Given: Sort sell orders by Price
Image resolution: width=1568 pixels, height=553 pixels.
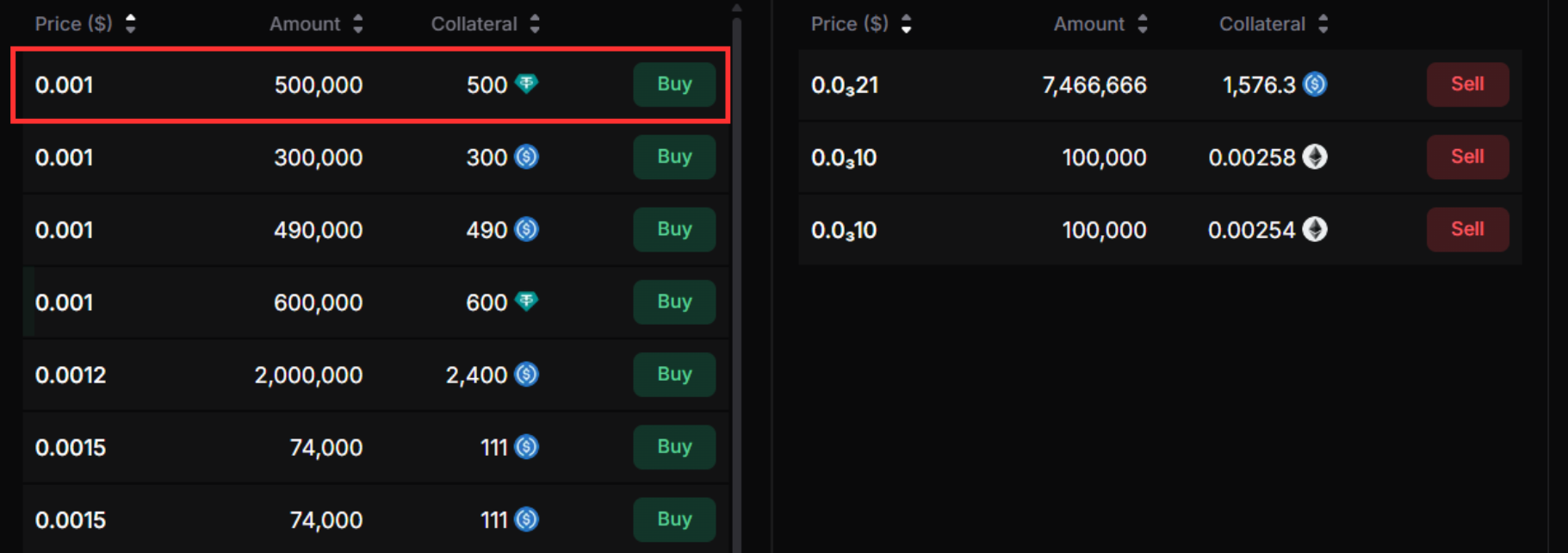Looking at the screenshot, I should point(907,23).
